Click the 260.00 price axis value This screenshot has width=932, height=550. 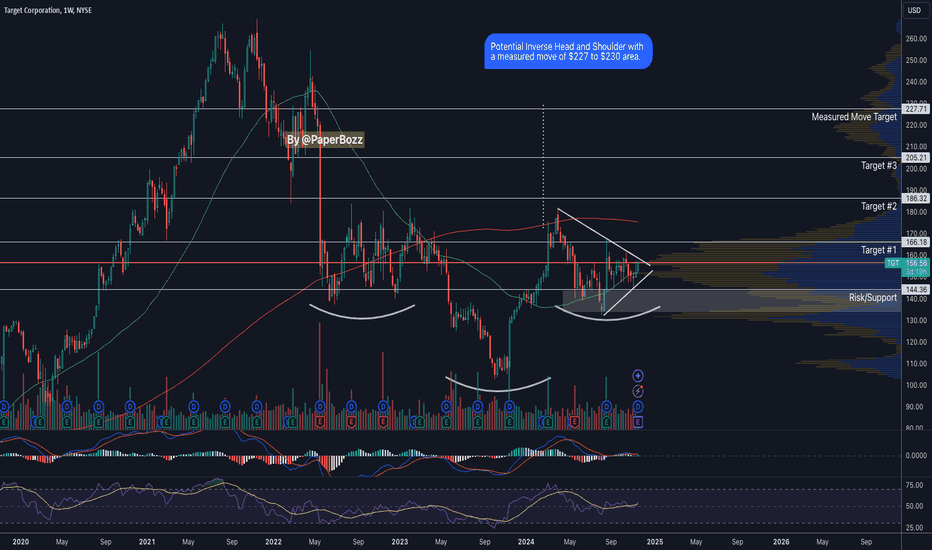point(916,39)
